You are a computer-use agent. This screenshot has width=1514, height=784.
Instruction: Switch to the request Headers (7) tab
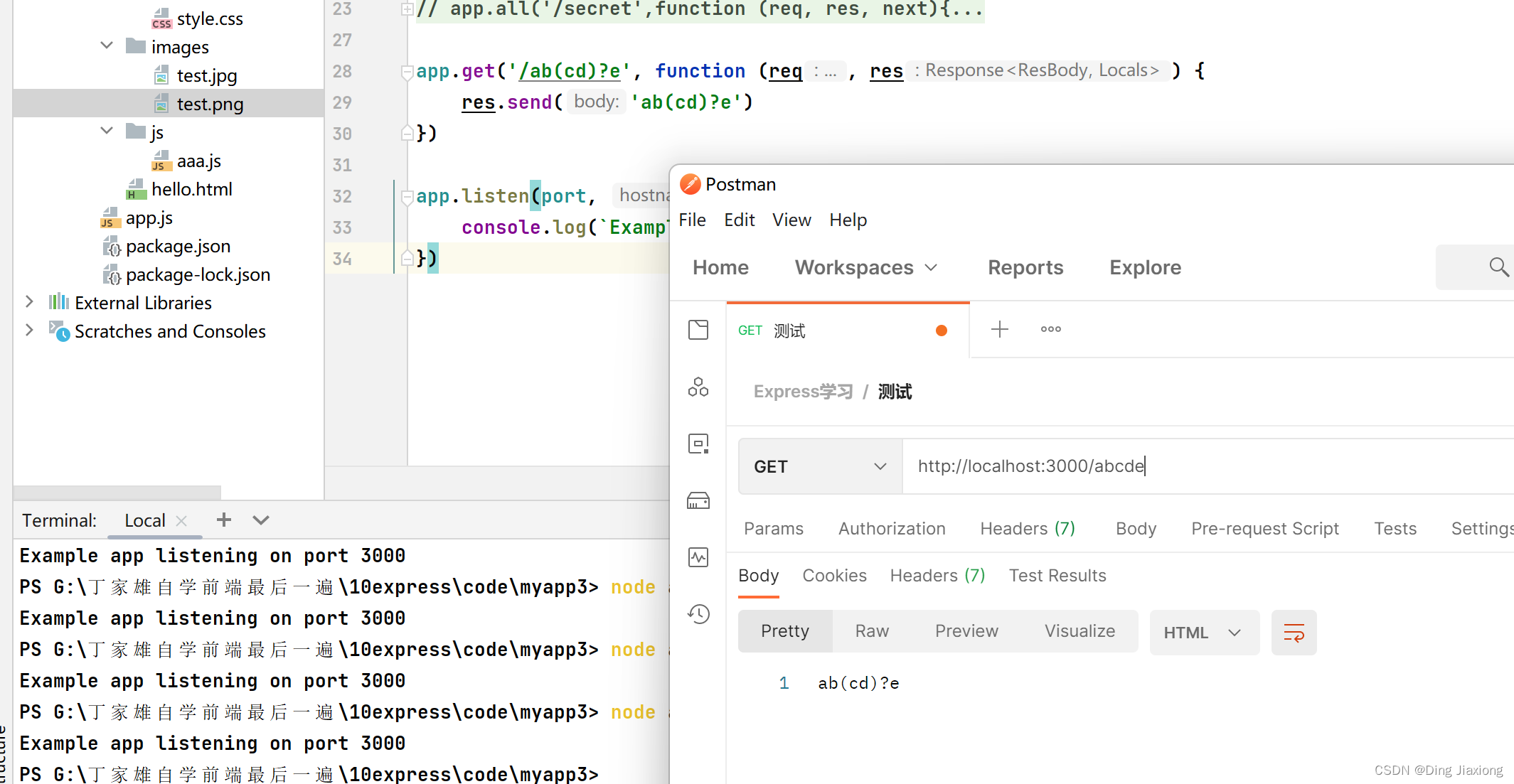(x=1028, y=528)
